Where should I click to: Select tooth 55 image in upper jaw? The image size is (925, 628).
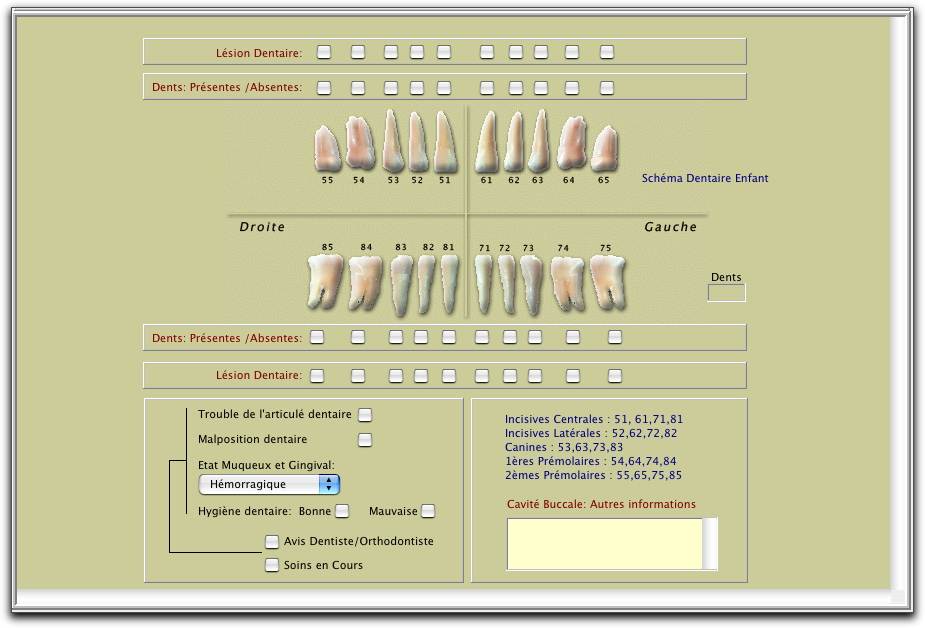[327, 149]
